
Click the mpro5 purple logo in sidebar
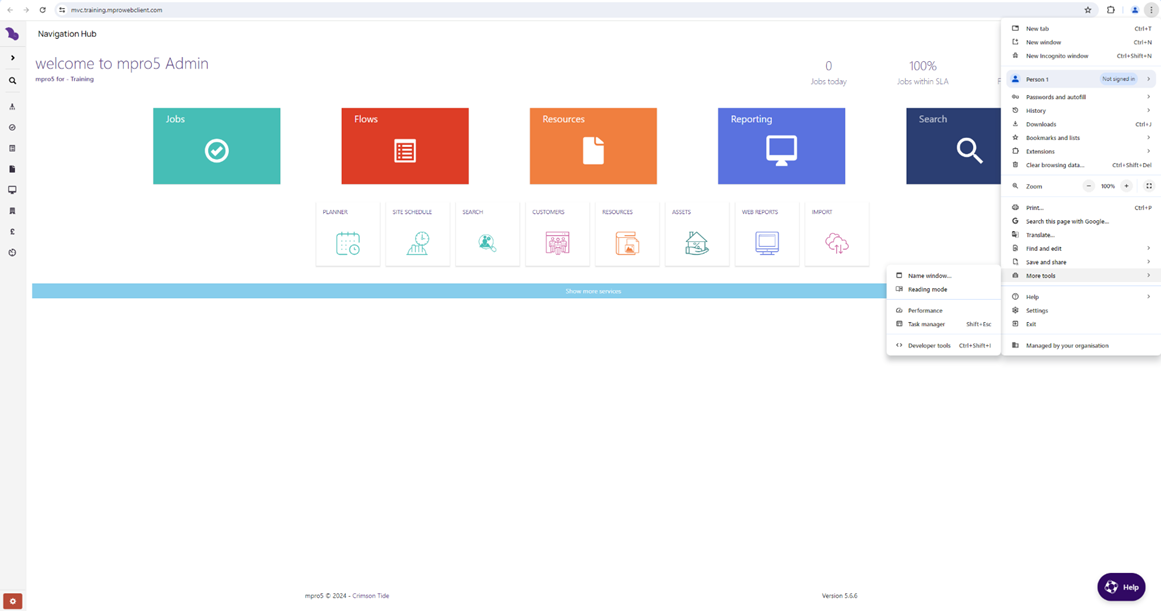tap(12, 34)
